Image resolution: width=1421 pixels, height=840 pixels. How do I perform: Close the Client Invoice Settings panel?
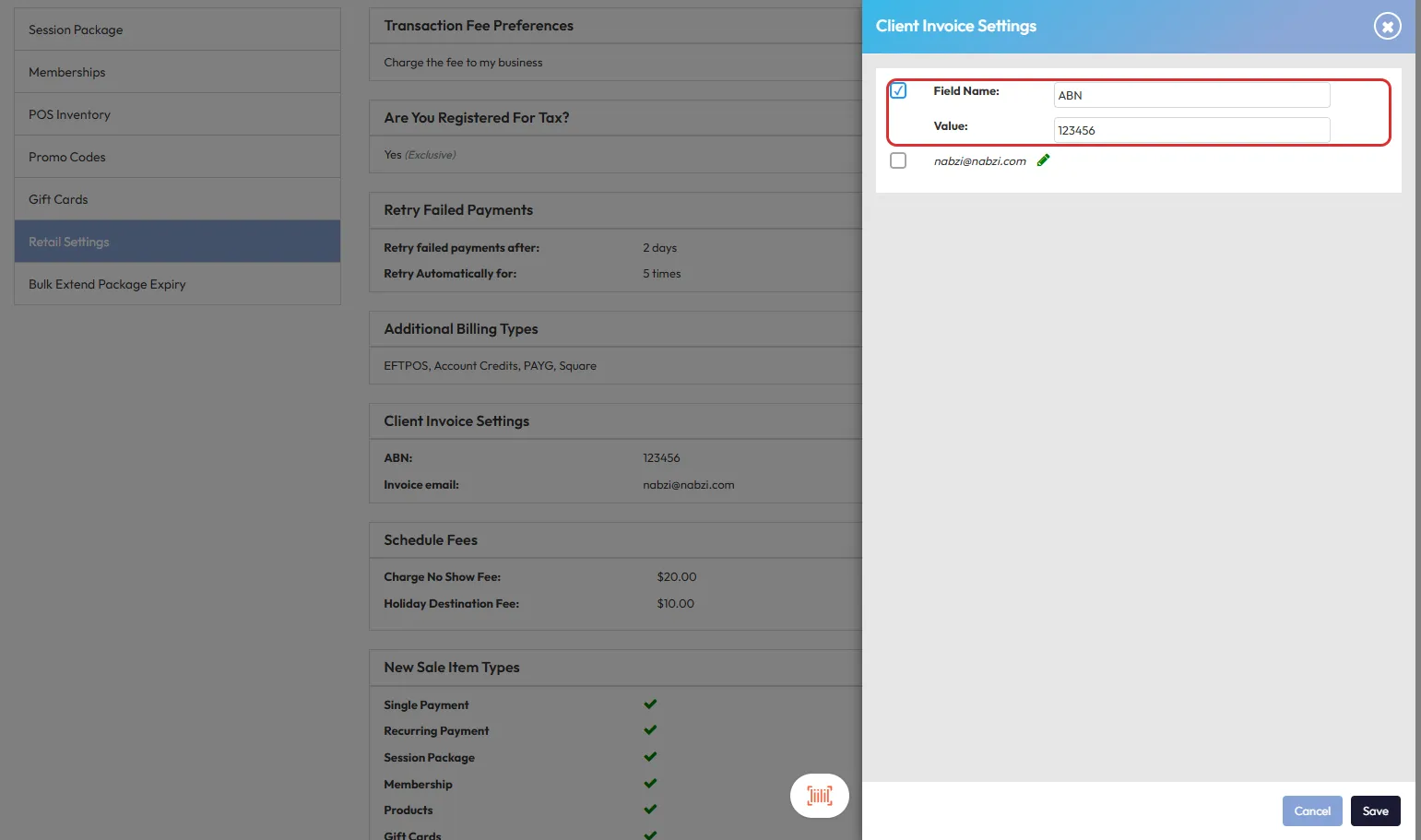1387,27
